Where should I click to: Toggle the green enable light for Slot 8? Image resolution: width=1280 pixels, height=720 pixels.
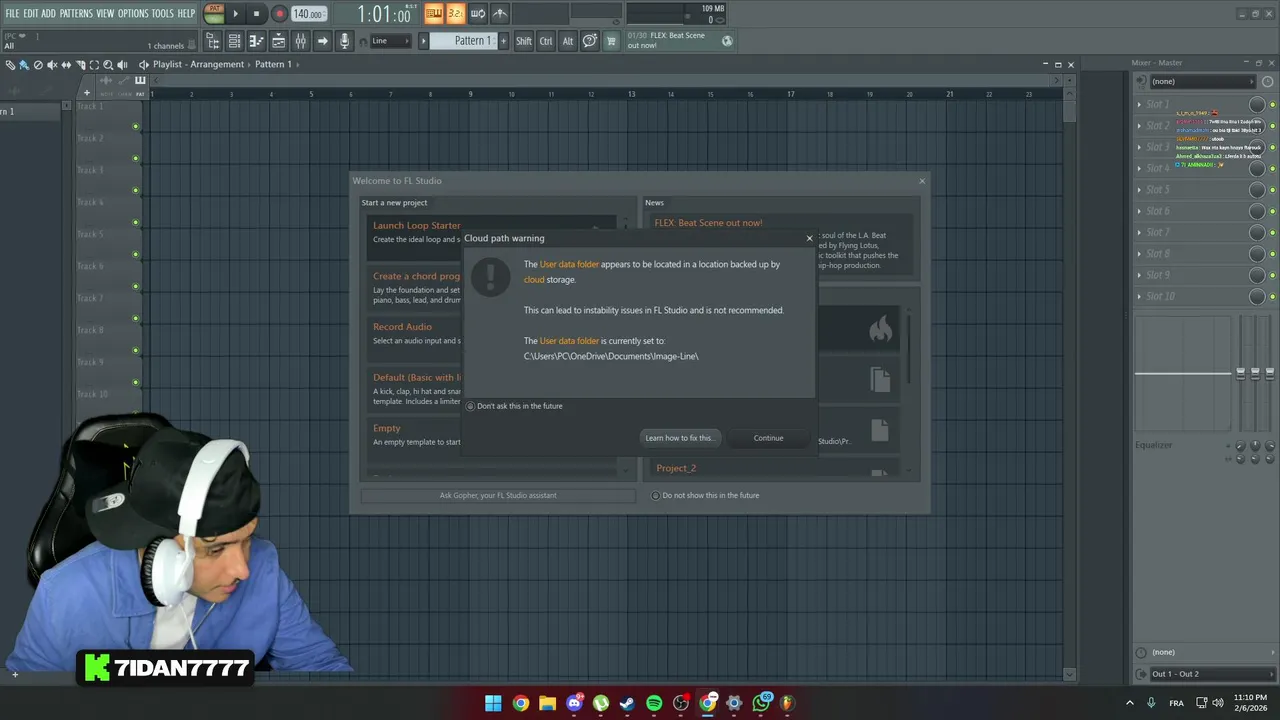click(x=1272, y=254)
